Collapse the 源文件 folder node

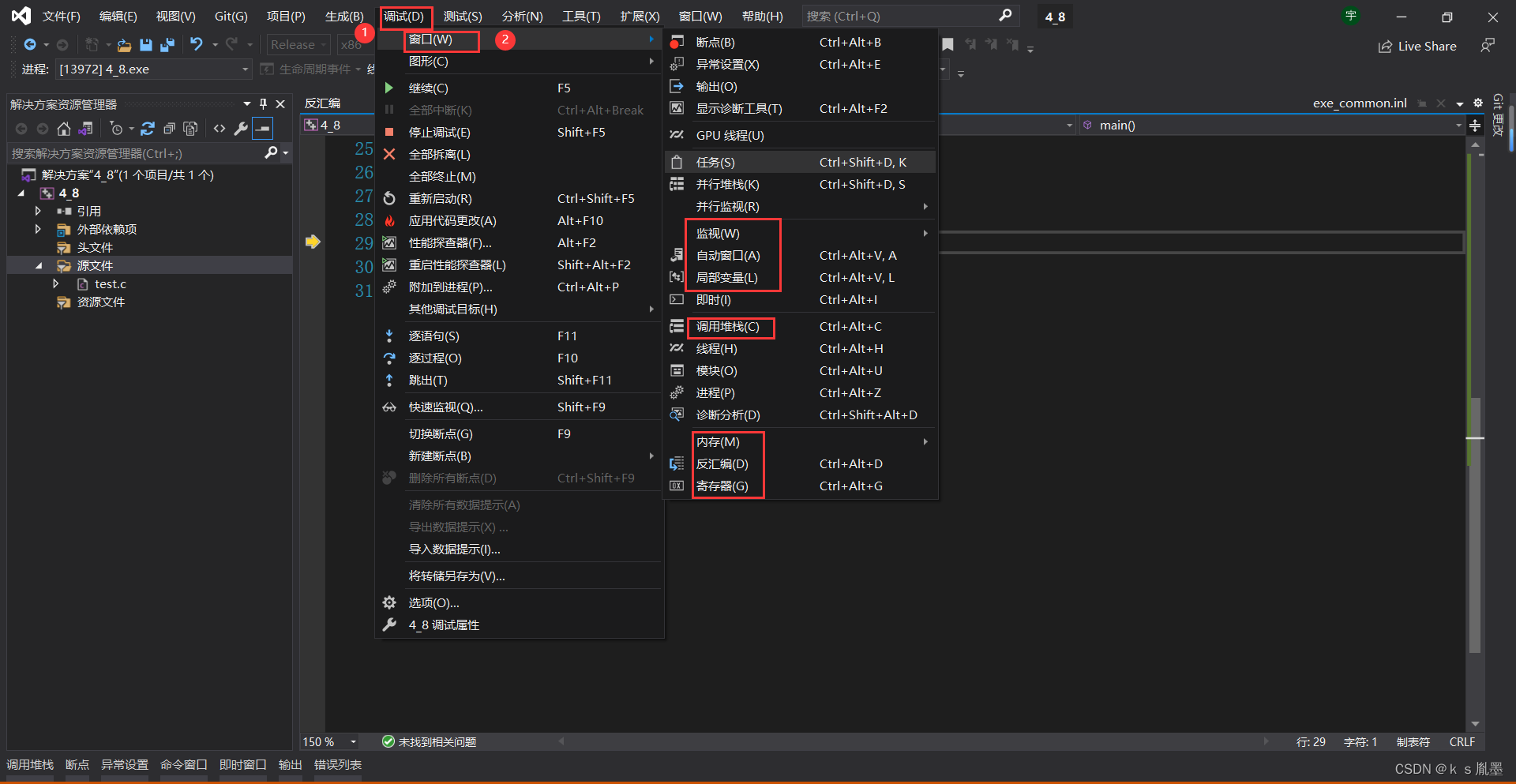pyautogui.click(x=39, y=266)
